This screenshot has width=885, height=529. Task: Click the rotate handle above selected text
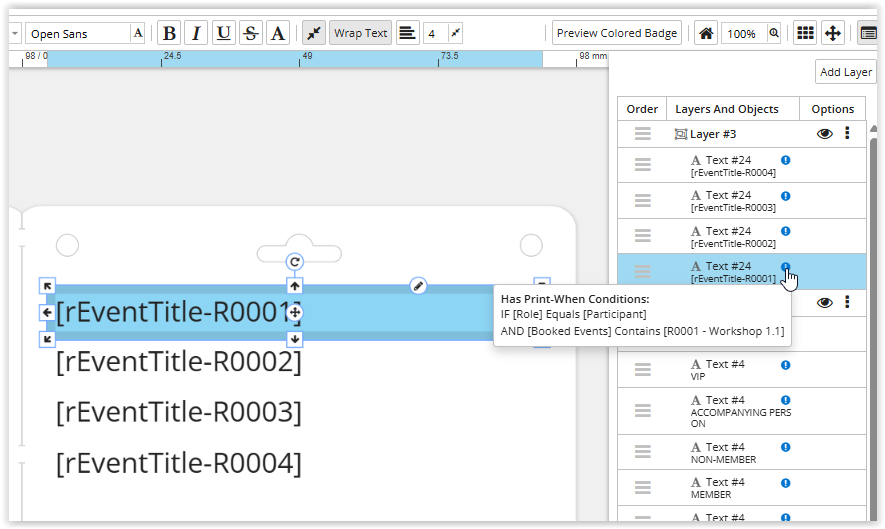(295, 262)
